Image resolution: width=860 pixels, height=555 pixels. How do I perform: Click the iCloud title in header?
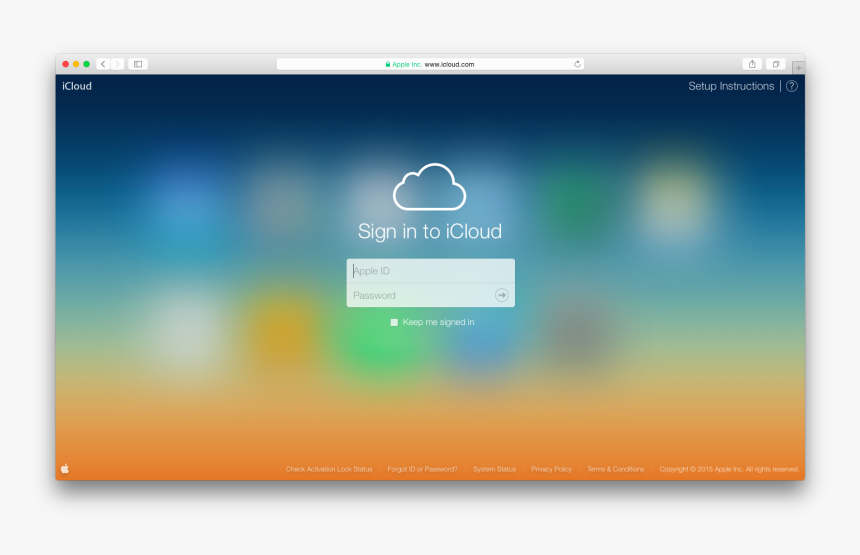click(x=77, y=86)
